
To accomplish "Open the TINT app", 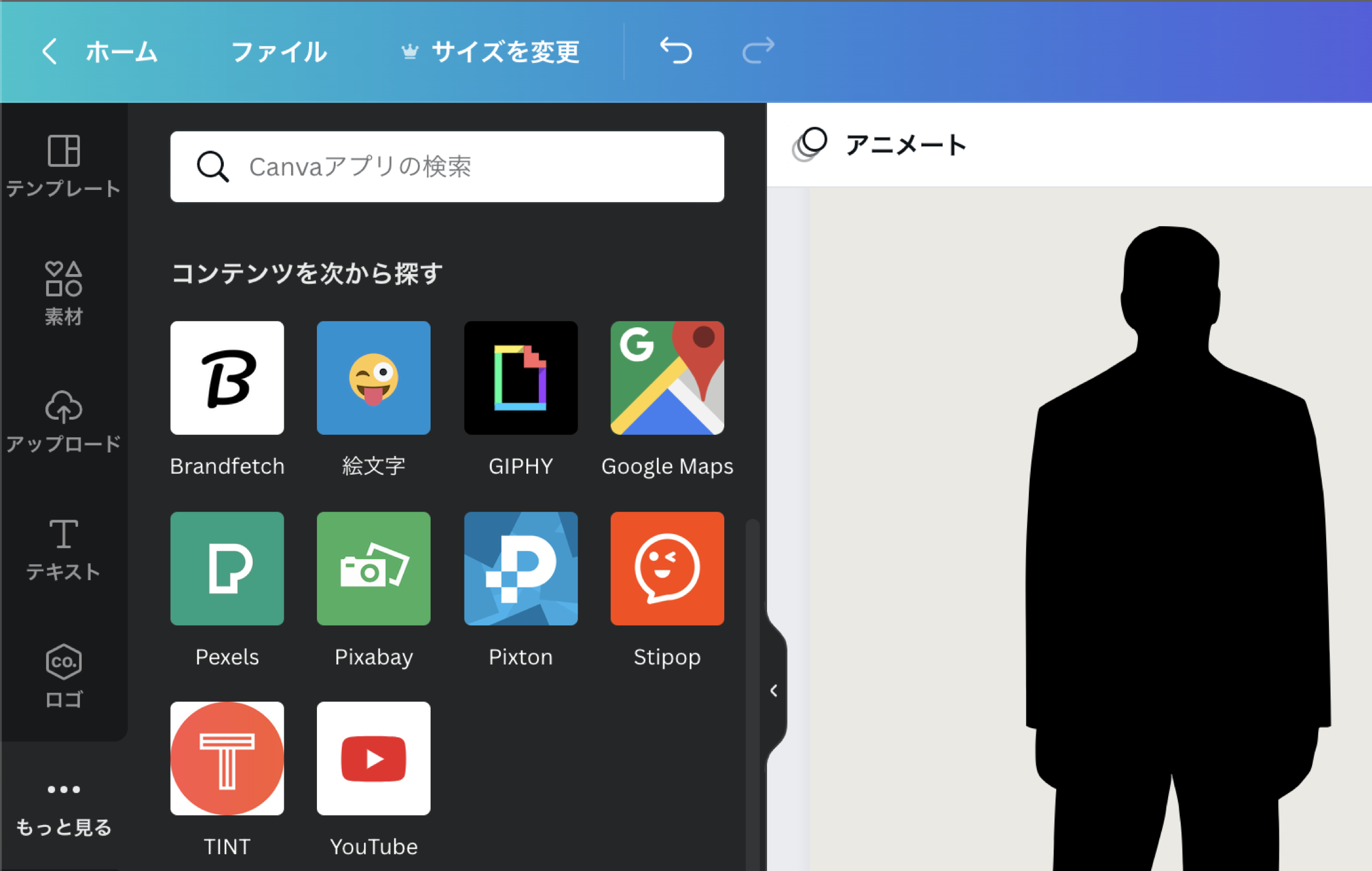I will (x=227, y=758).
